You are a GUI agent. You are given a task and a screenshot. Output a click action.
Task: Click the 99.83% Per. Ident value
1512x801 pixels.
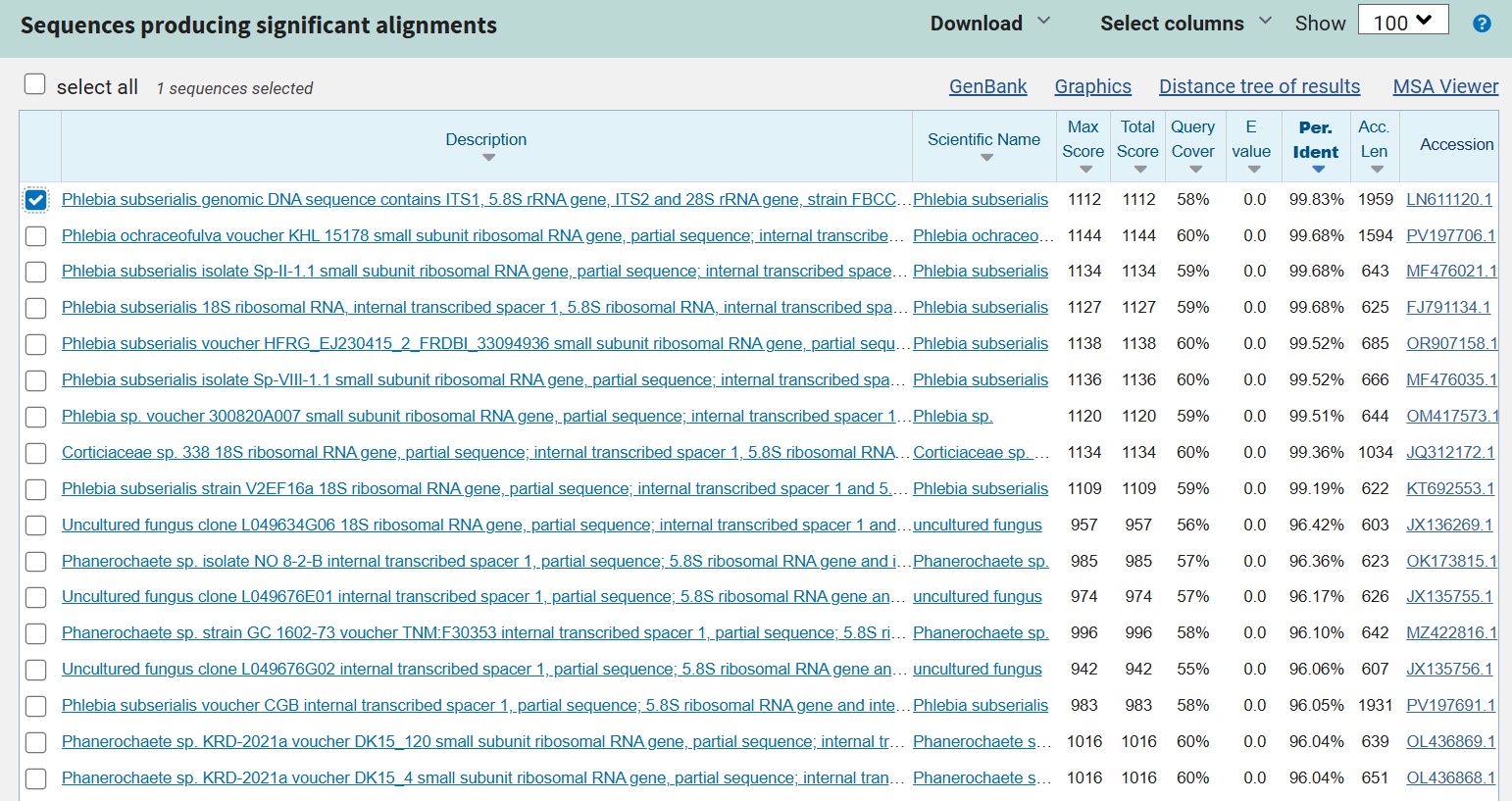click(1316, 199)
